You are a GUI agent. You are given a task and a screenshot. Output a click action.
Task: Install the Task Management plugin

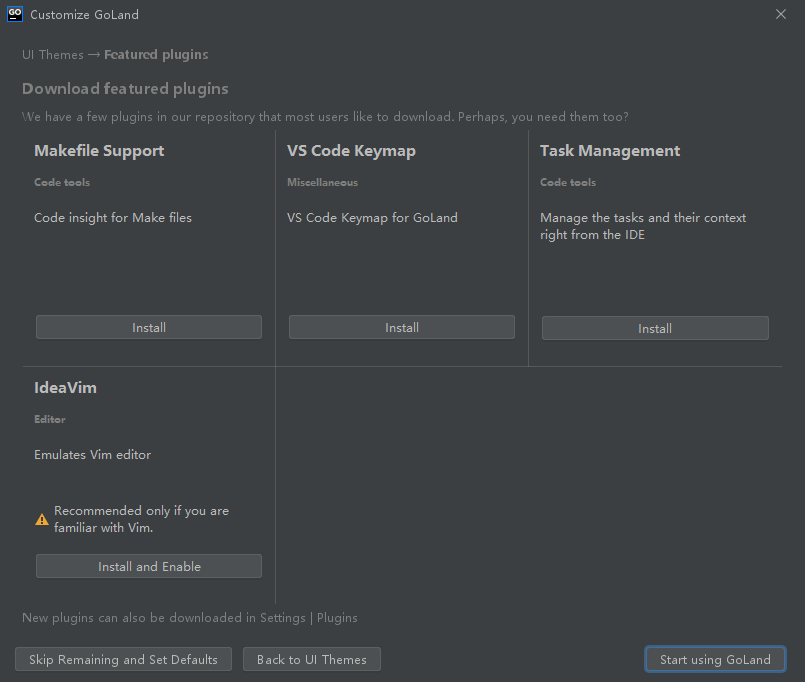pyautogui.click(x=655, y=328)
